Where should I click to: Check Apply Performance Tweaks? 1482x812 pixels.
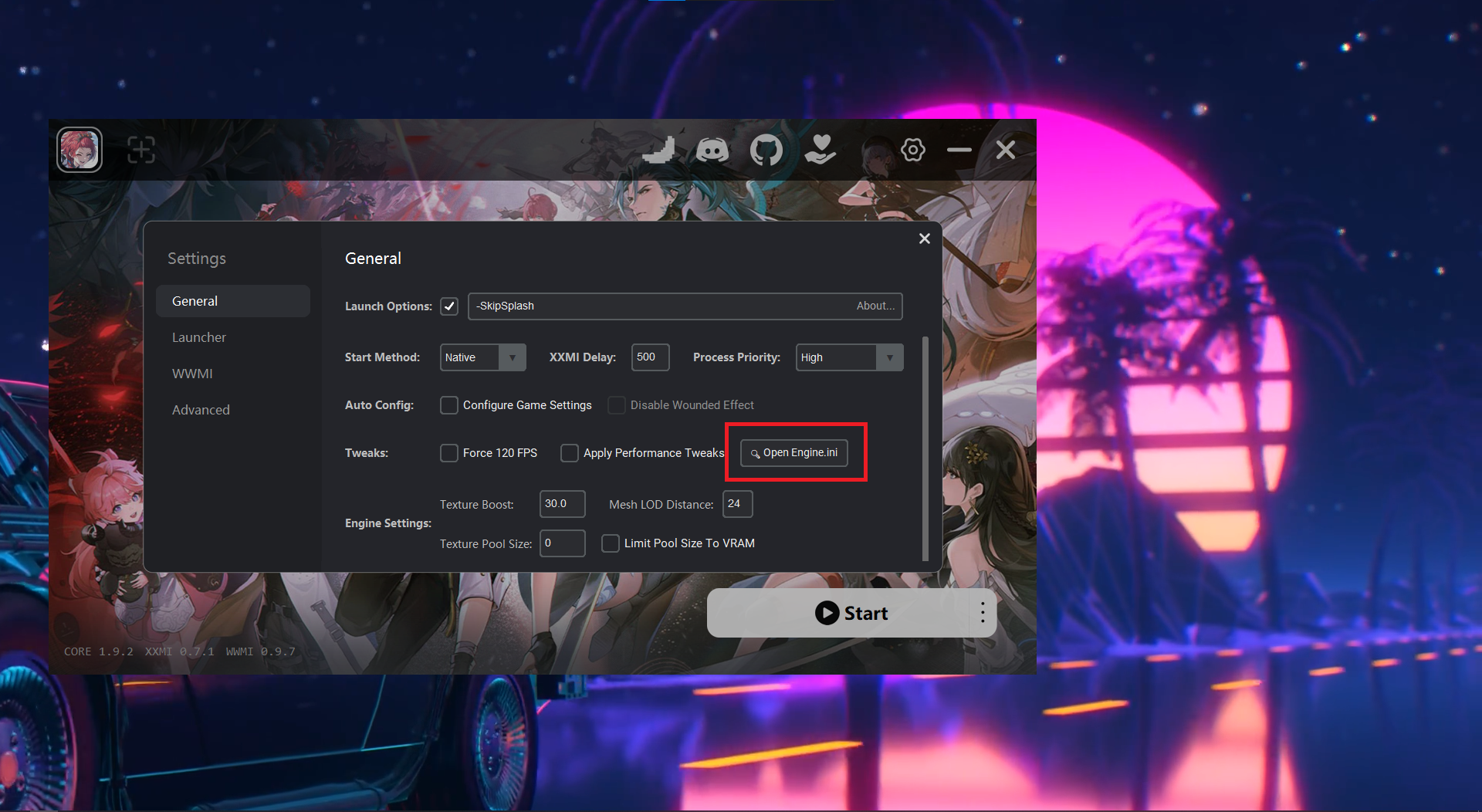tap(570, 453)
